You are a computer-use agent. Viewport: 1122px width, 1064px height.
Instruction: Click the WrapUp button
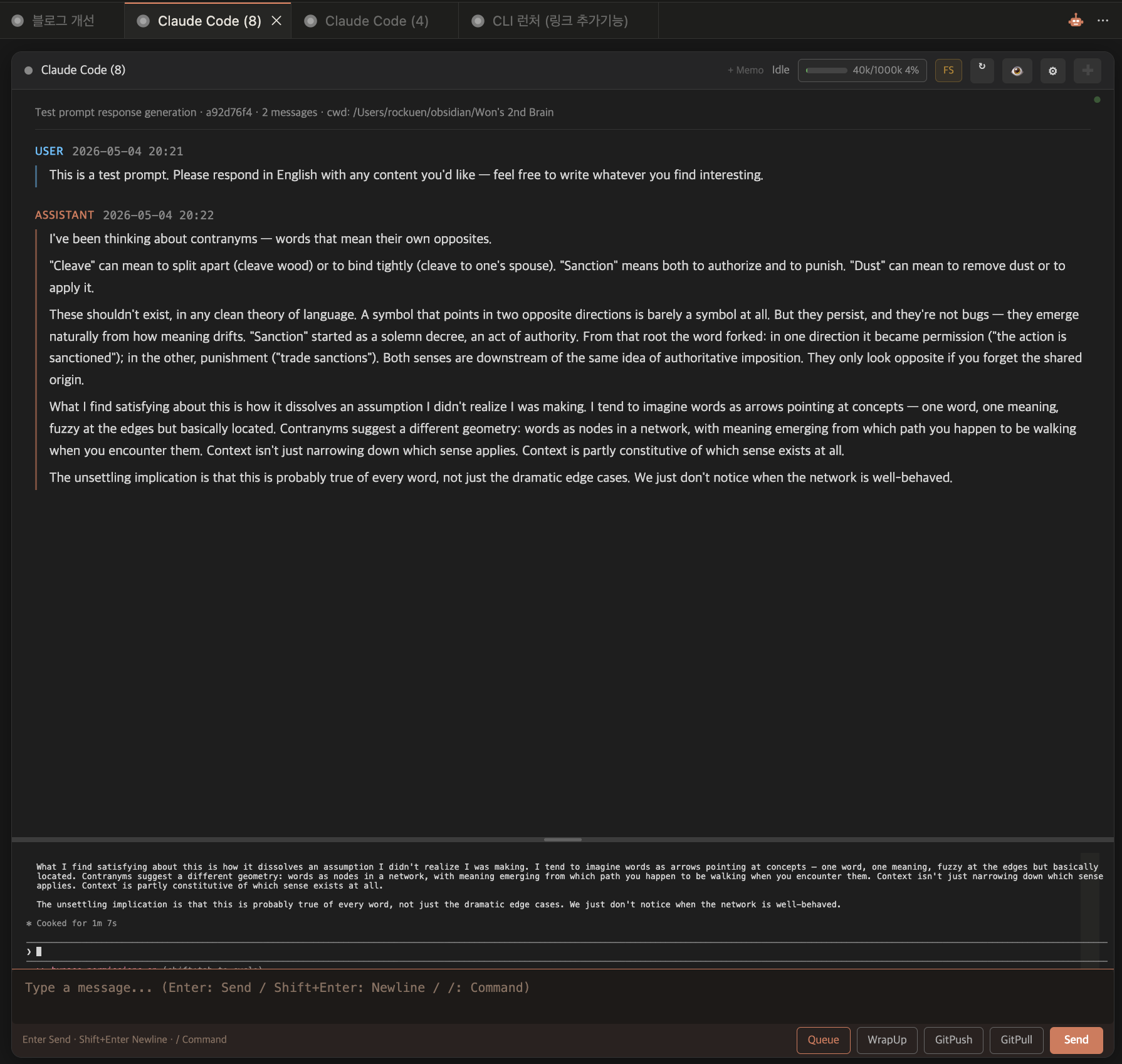coord(887,1040)
